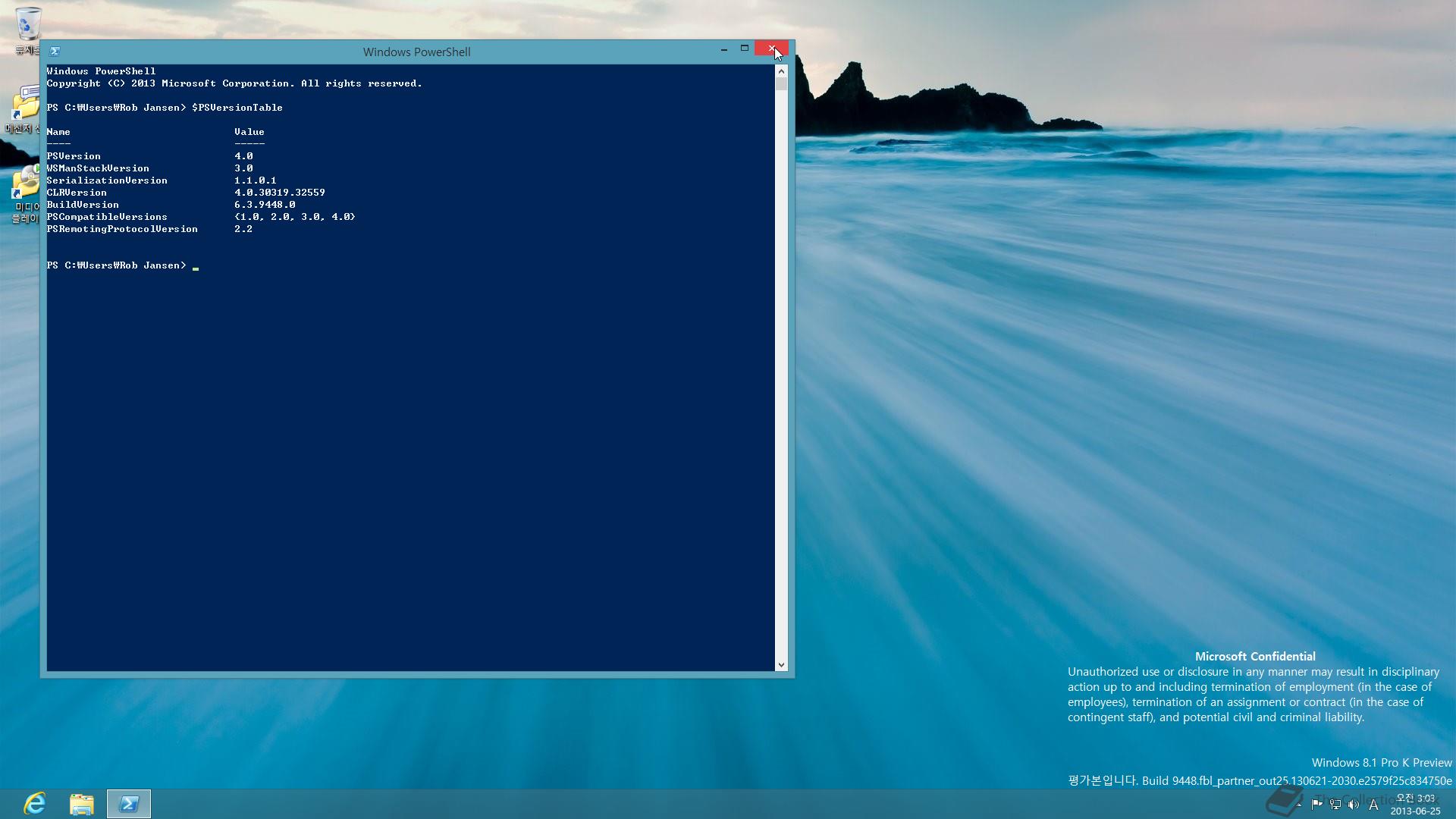Click the value '4.0.30319.32559'
1456x819 pixels.
[280, 193]
